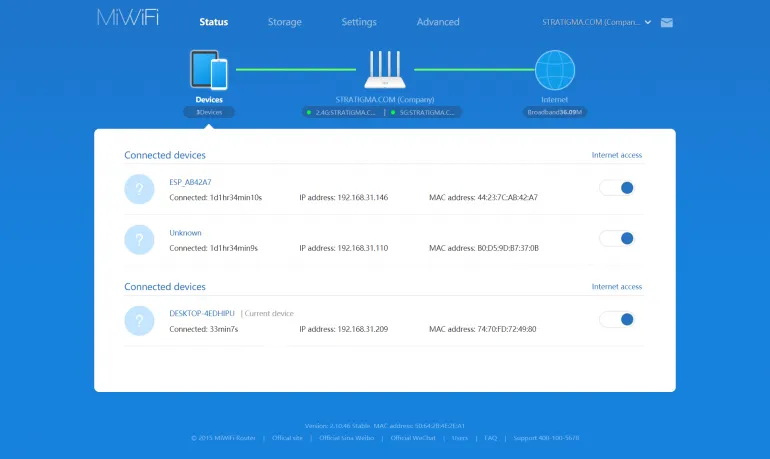Click the Internet globe icon
770x459 pixels.
click(x=555, y=70)
